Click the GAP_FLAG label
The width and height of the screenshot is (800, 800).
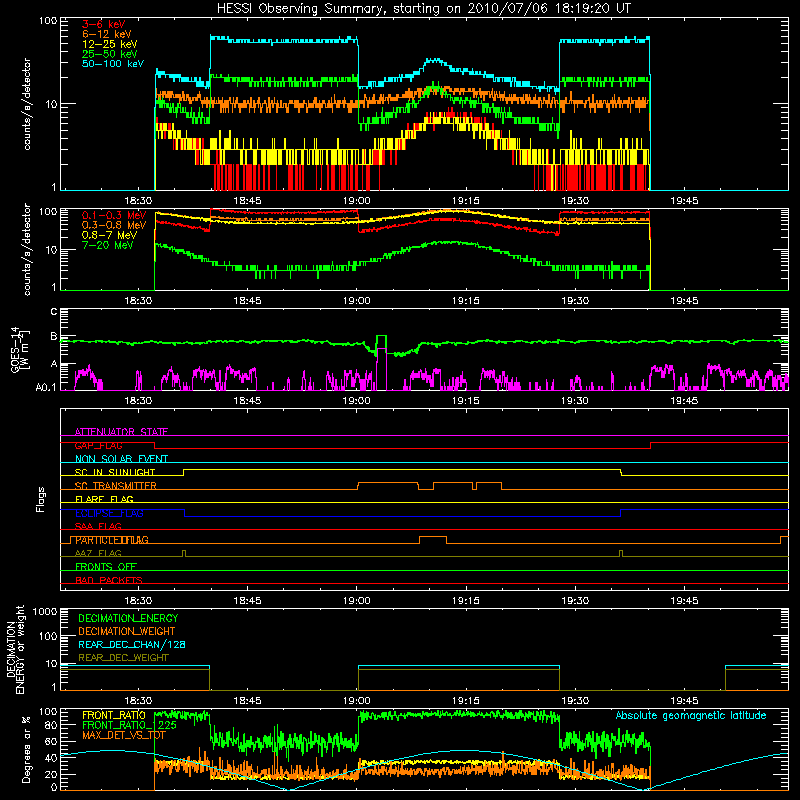[x=98, y=445]
